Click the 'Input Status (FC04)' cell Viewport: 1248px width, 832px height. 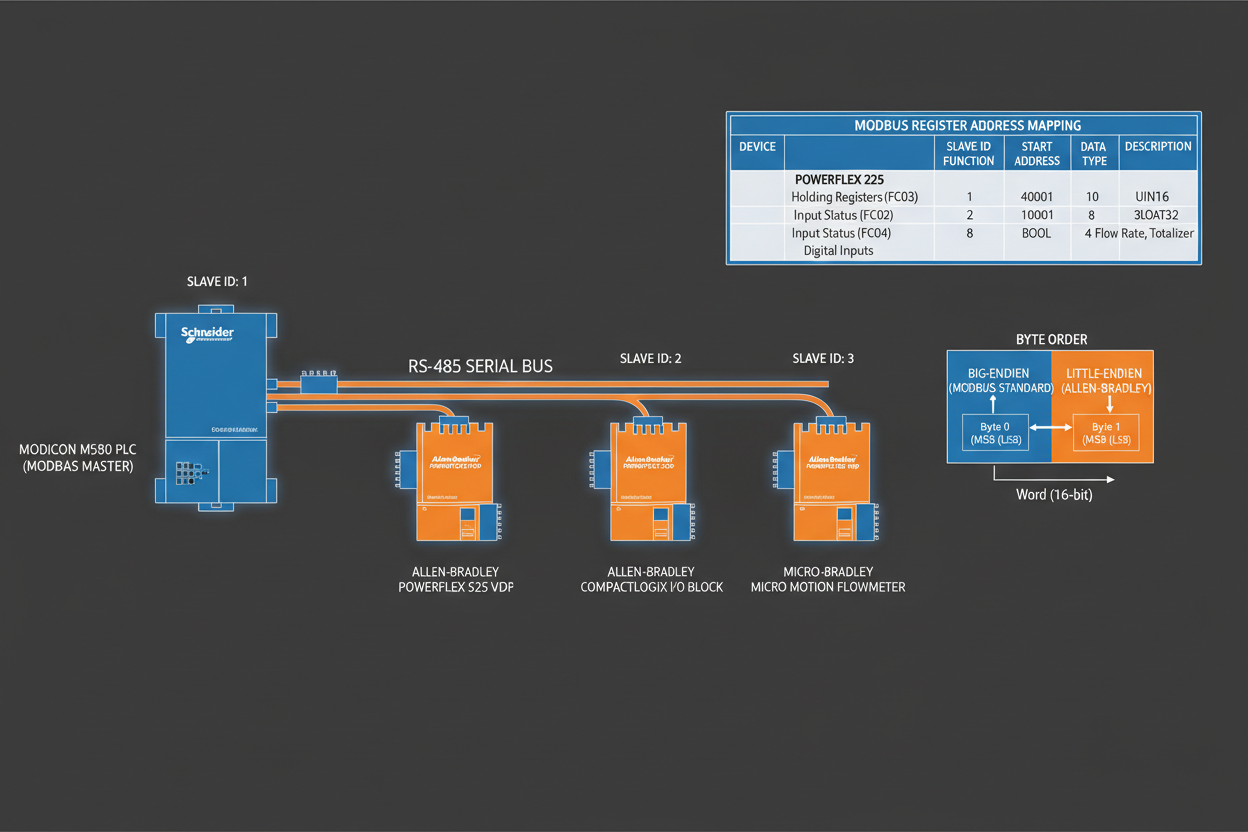[x=841, y=233]
